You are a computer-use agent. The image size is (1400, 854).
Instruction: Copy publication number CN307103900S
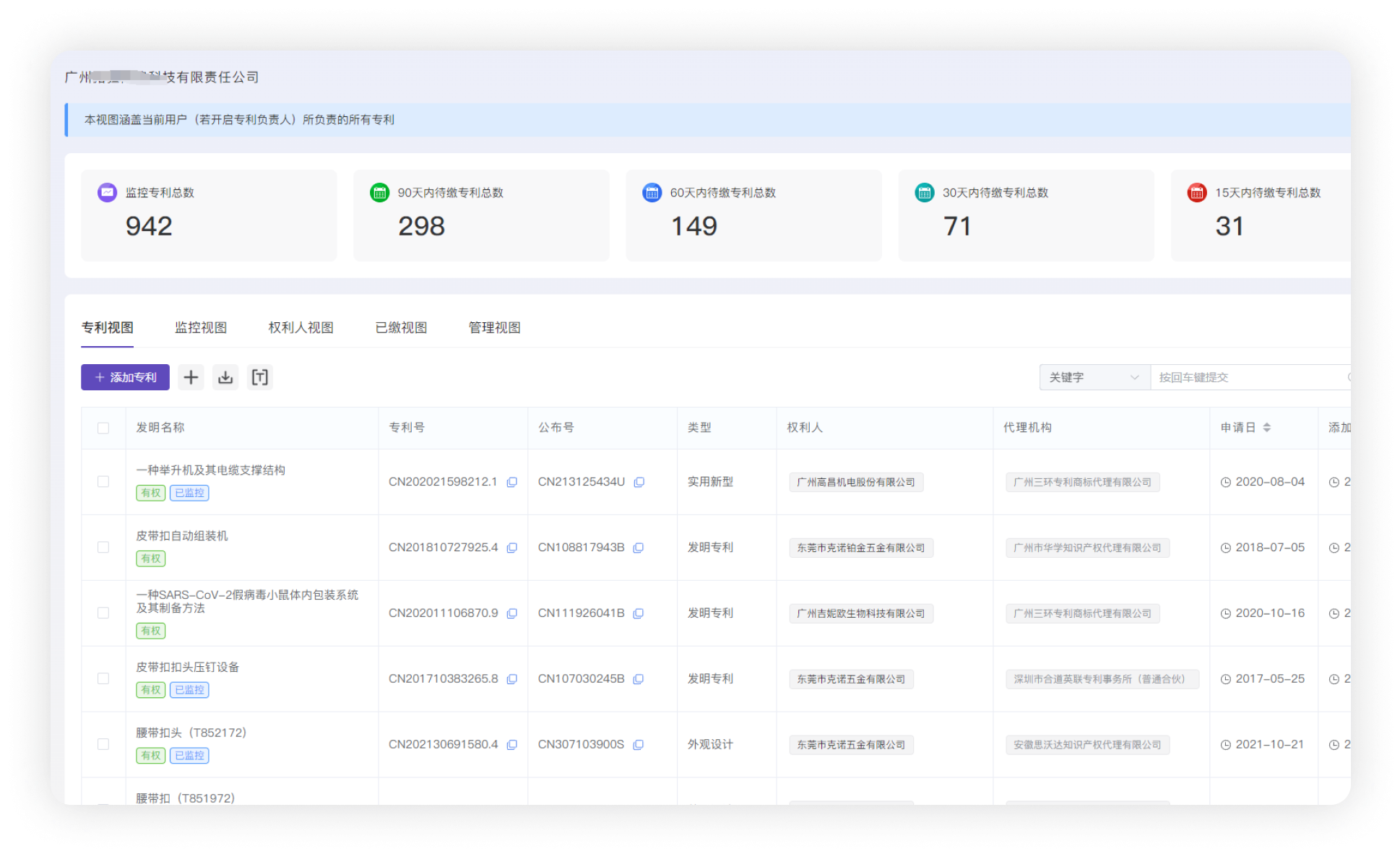[638, 745]
